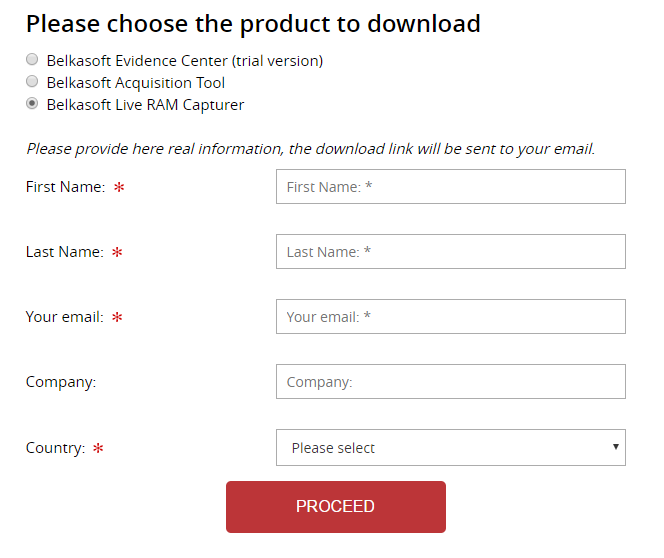The width and height of the screenshot is (664, 558).
Task: Choose the Belkasoft Acquisition Tool radio button
Action: coord(33,82)
